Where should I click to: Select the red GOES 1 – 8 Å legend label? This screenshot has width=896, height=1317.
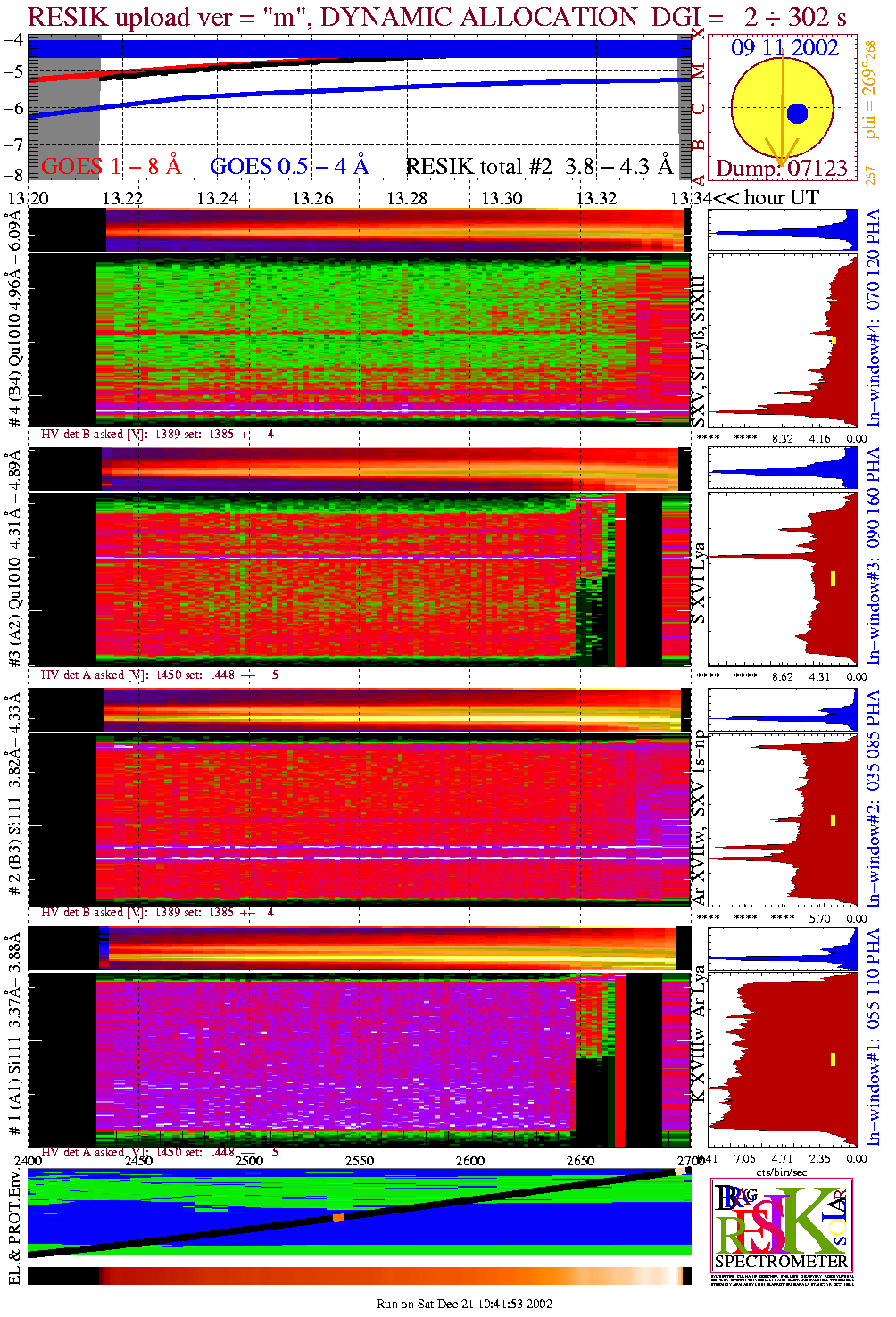(x=111, y=167)
